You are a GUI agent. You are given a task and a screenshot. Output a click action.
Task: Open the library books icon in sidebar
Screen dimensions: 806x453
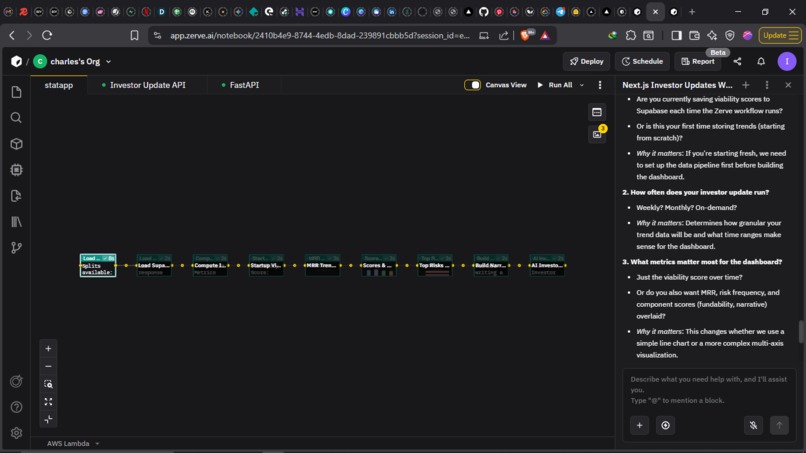tap(16, 222)
